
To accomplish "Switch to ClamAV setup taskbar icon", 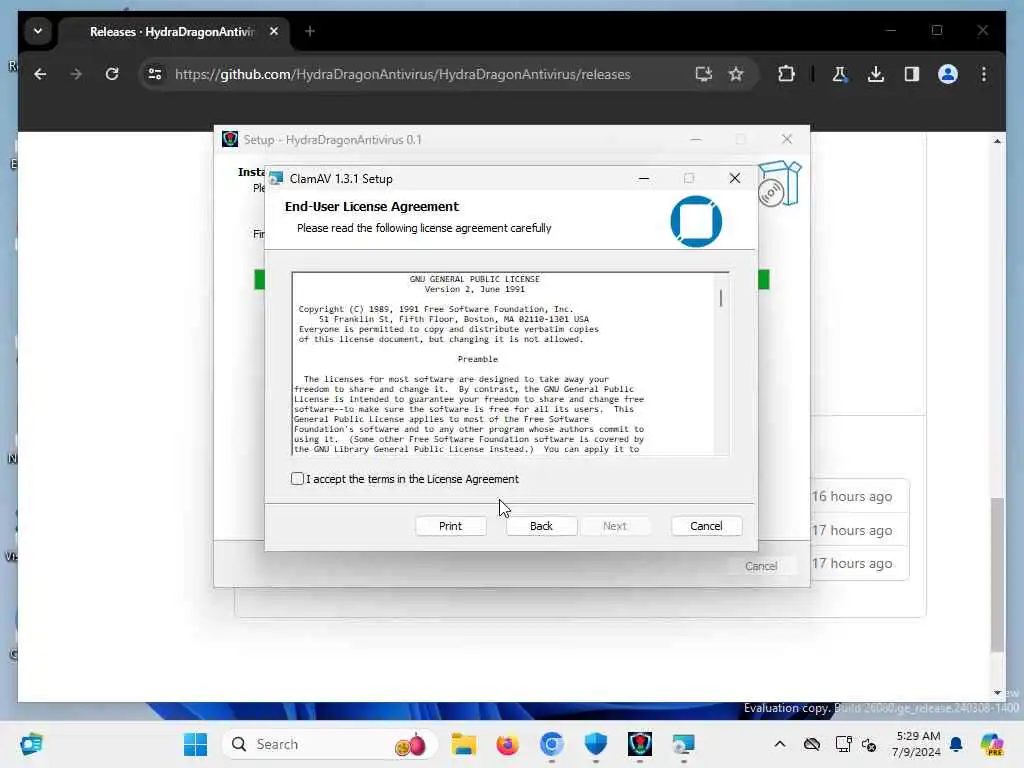I will [684, 744].
